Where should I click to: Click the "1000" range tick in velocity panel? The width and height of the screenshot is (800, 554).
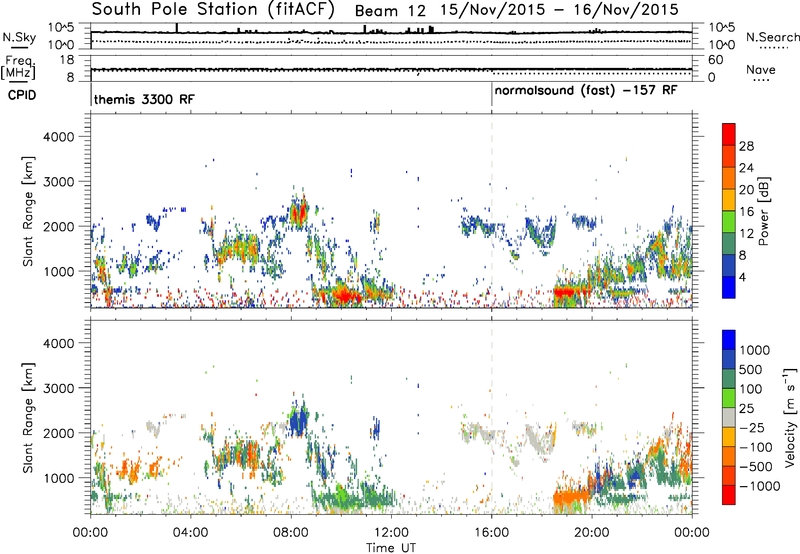point(58,478)
